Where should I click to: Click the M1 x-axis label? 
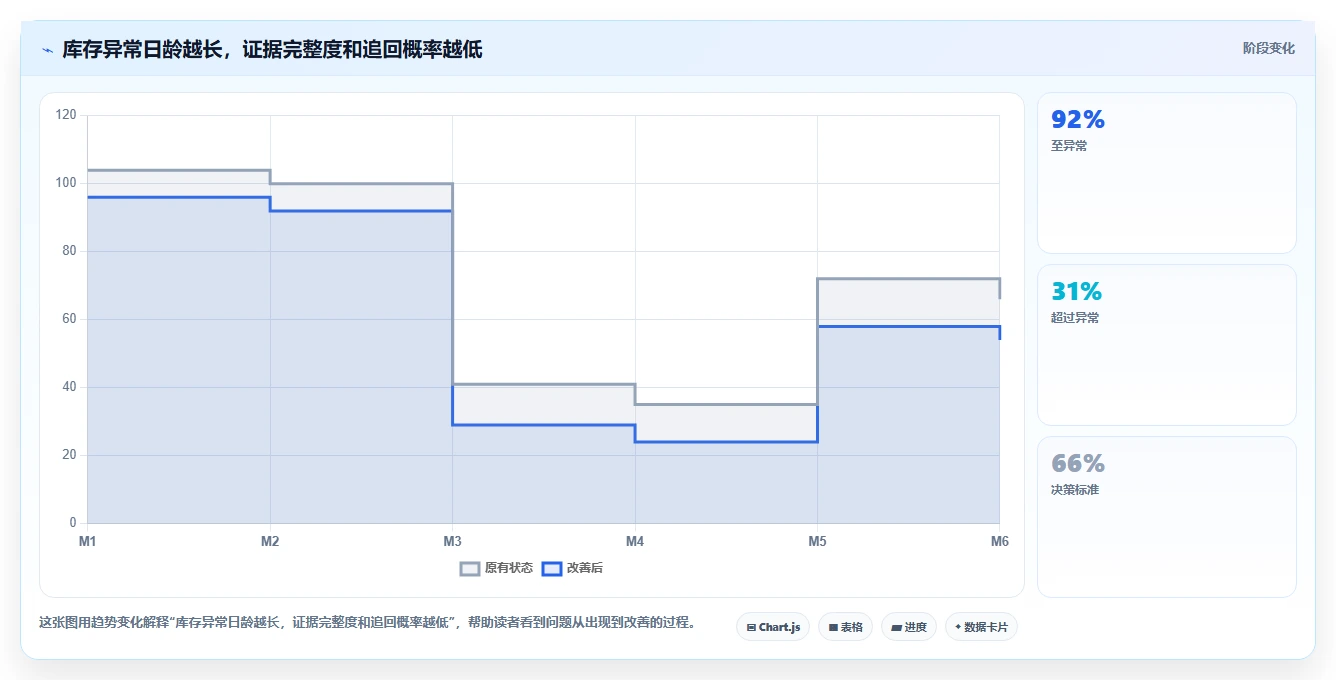[x=88, y=541]
